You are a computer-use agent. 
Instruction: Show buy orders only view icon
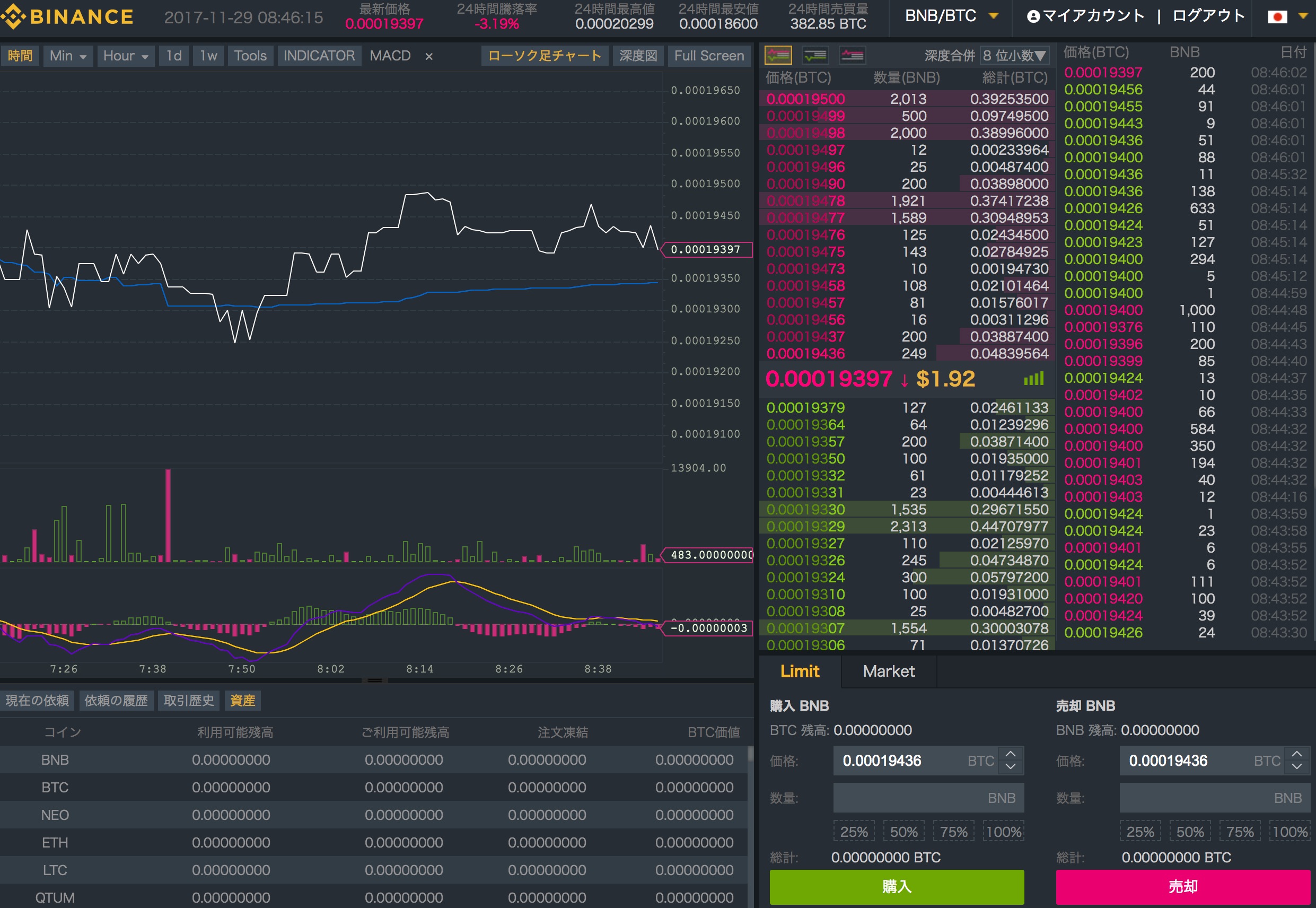pyautogui.click(x=815, y=55)
